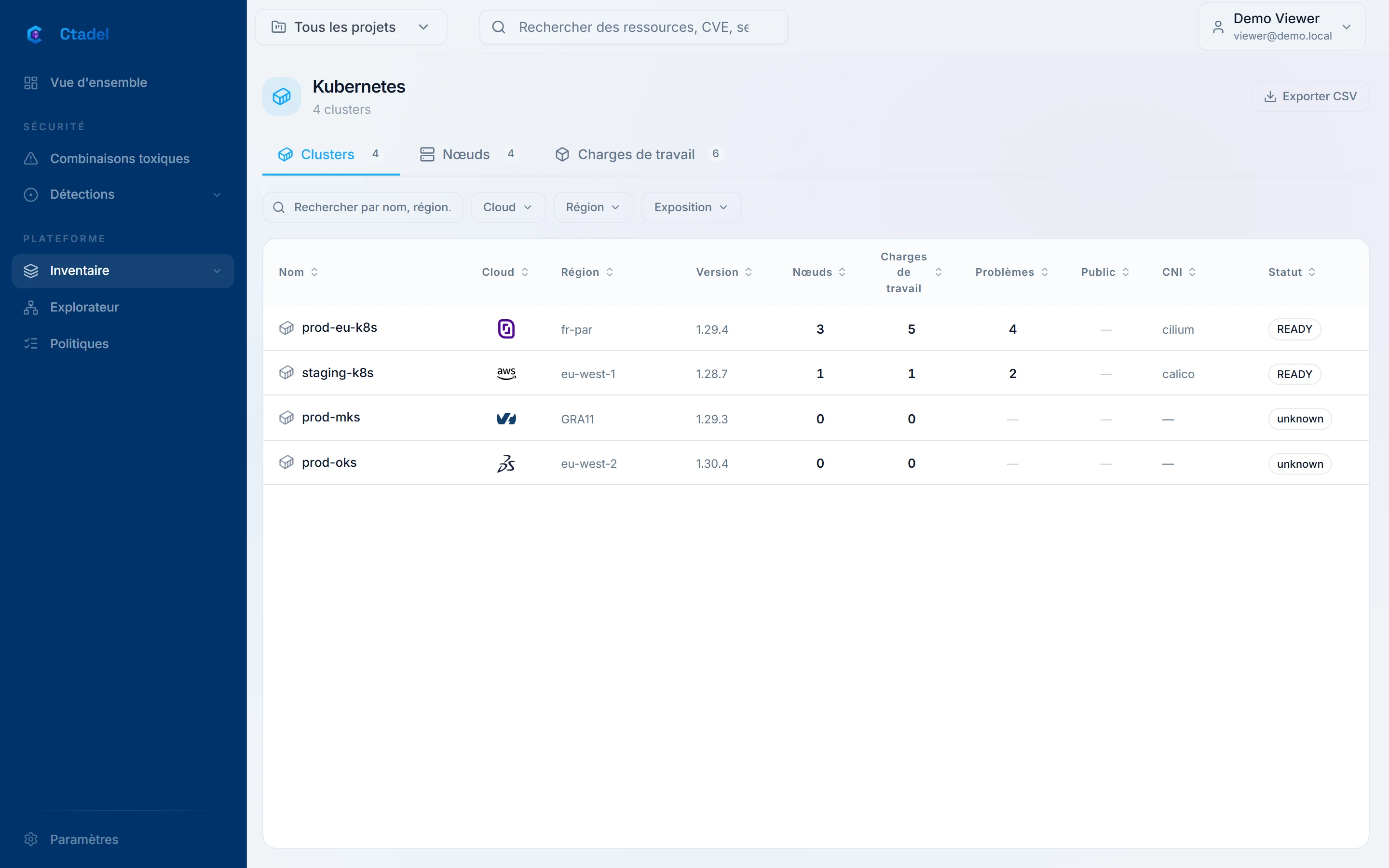Collapse the Inventaire sidebar section
Image resolution: width=1389 pixels, height=868 pixels.
click(x=123, y=271)
